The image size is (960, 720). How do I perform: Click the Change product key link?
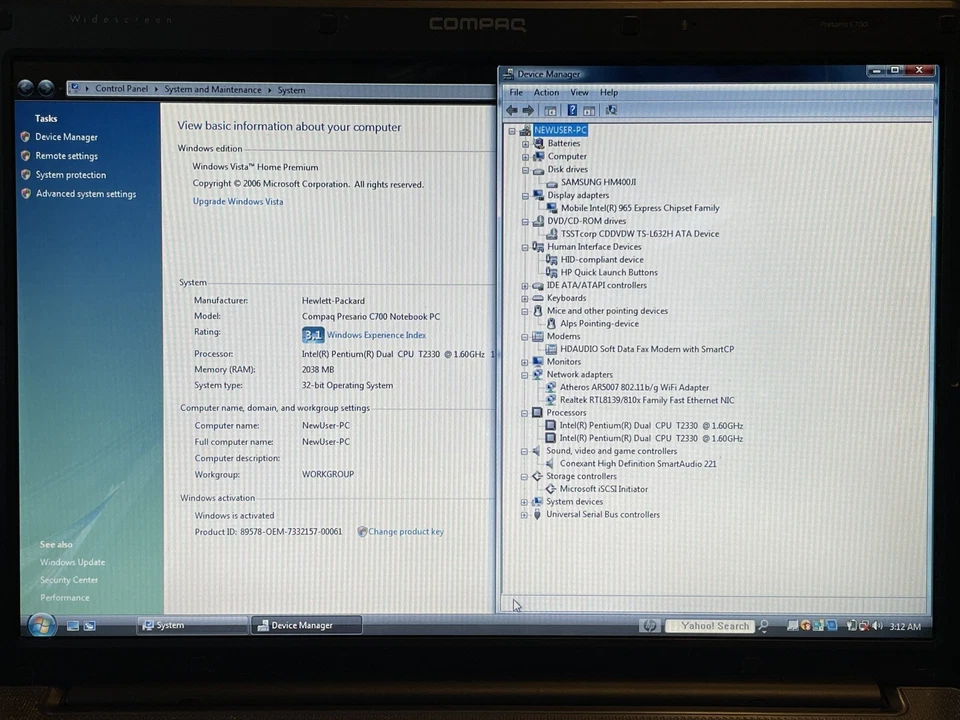405,531
